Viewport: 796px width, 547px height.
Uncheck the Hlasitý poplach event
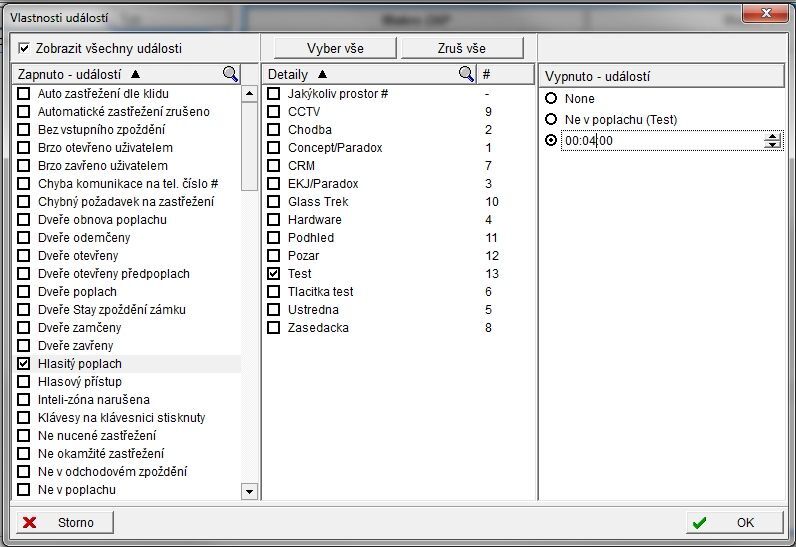[24, 364]
